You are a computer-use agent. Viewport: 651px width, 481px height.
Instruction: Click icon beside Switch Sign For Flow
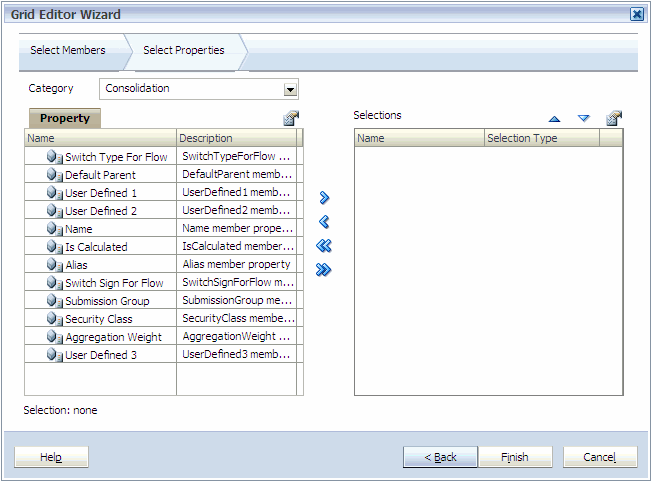tap(54, 283)
